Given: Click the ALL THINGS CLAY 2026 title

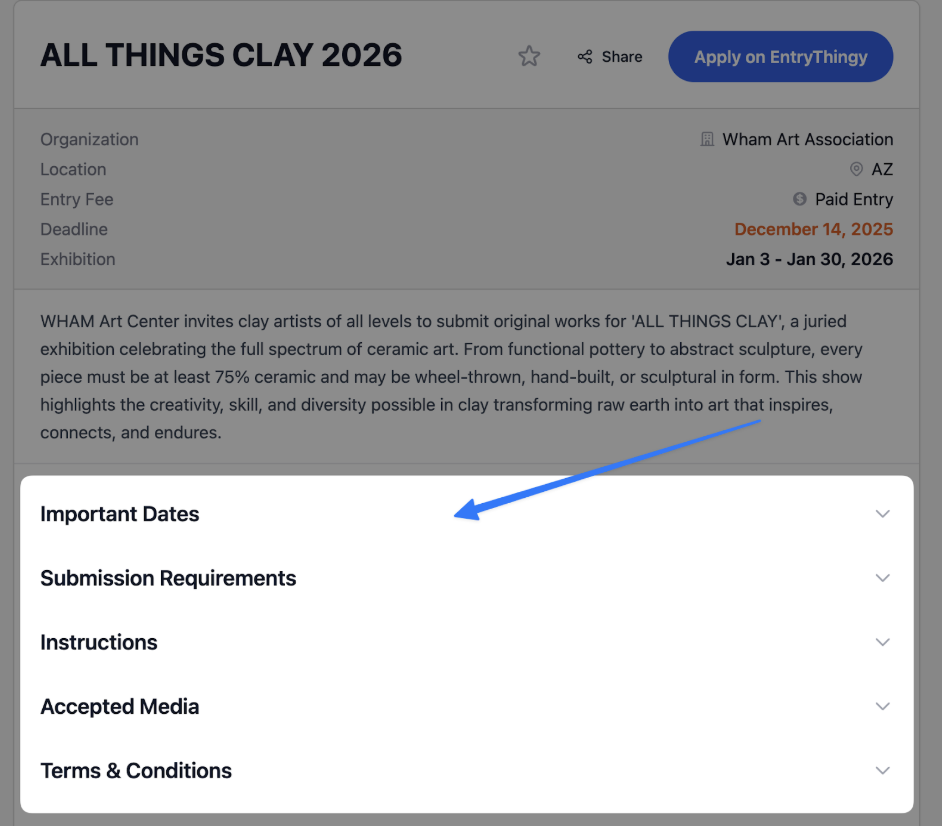Looking at the screenshot, I should (x=221, y=55).
